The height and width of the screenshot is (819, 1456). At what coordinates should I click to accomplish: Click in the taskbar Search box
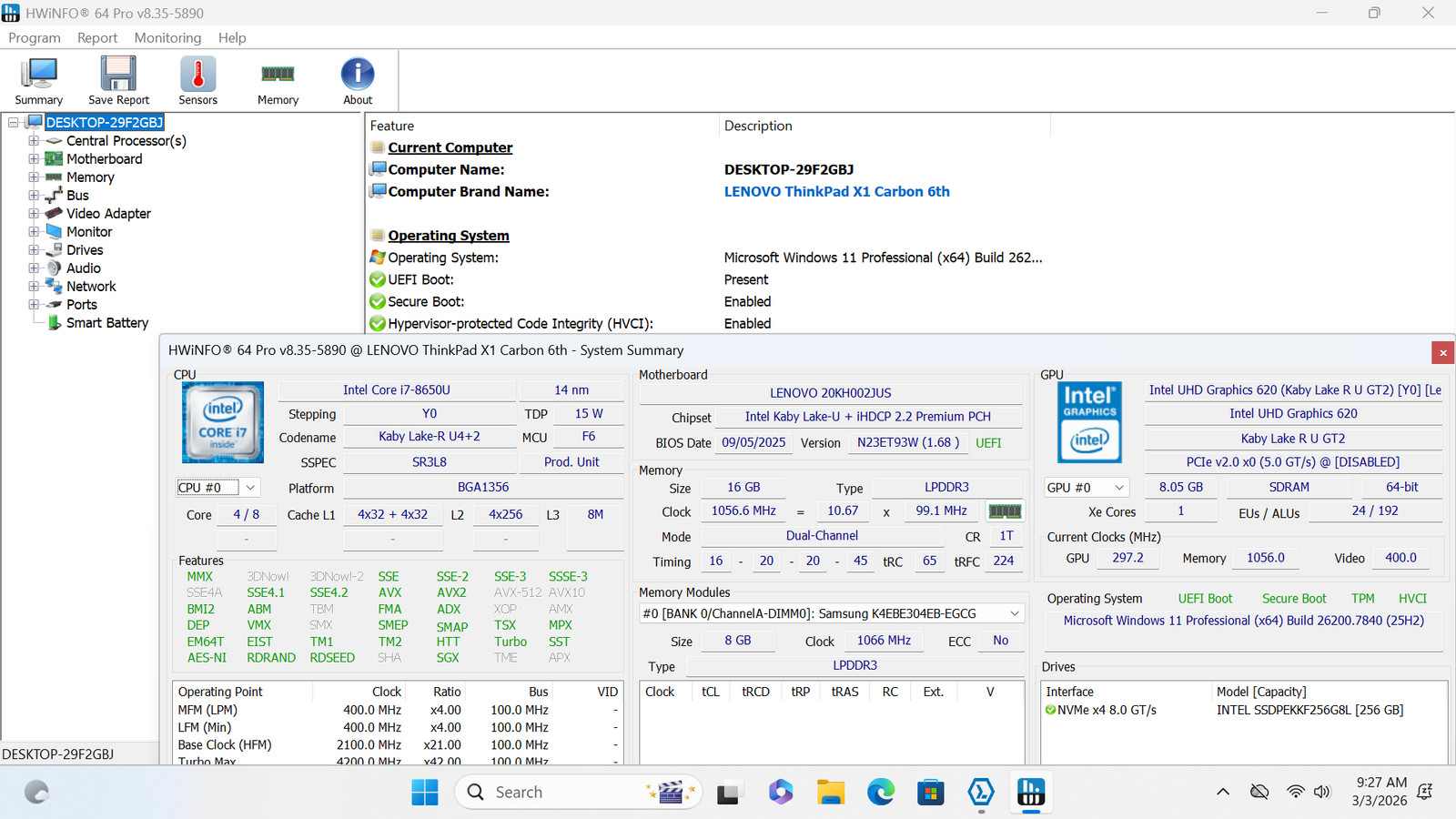pos(578,793)
